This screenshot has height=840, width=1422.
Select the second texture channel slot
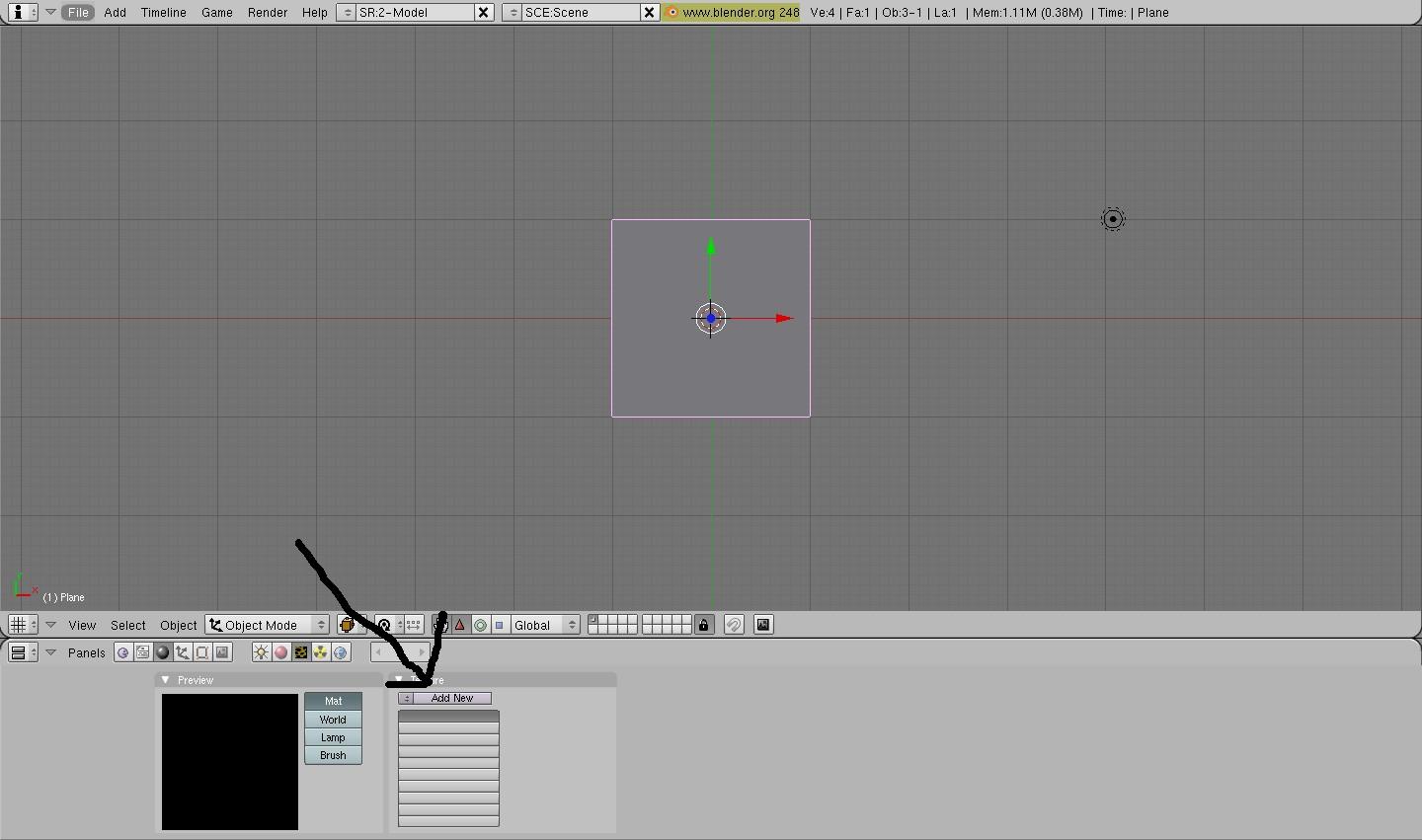(x=448, y=728)
